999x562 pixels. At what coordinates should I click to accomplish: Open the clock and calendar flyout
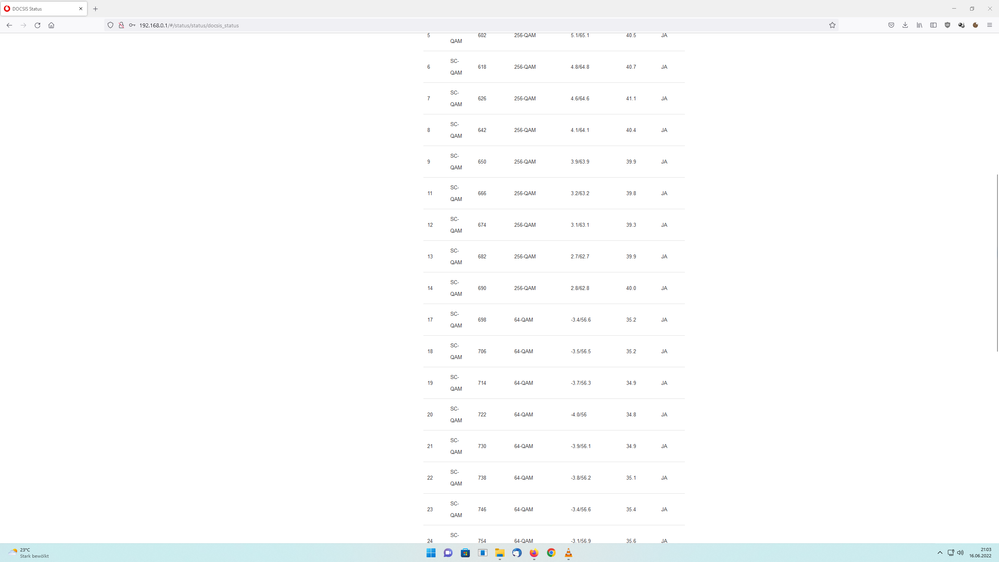click(x=981, y=552)
